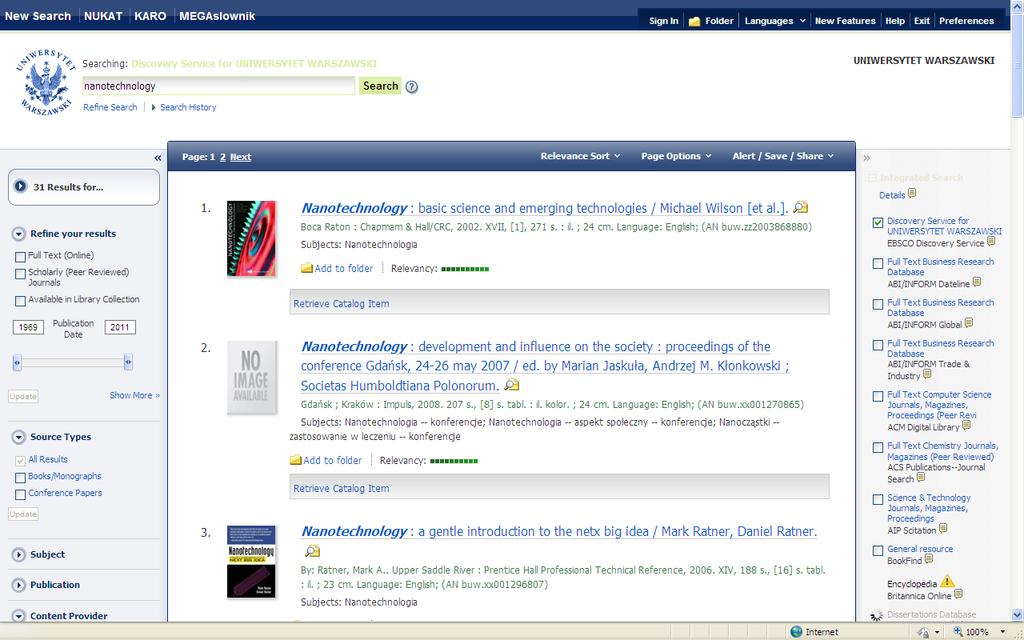The width and height of the screenshot is (1024, 640).
Task: Open the Alert / Save / Share menu
Action: click(x=783, y=156)
